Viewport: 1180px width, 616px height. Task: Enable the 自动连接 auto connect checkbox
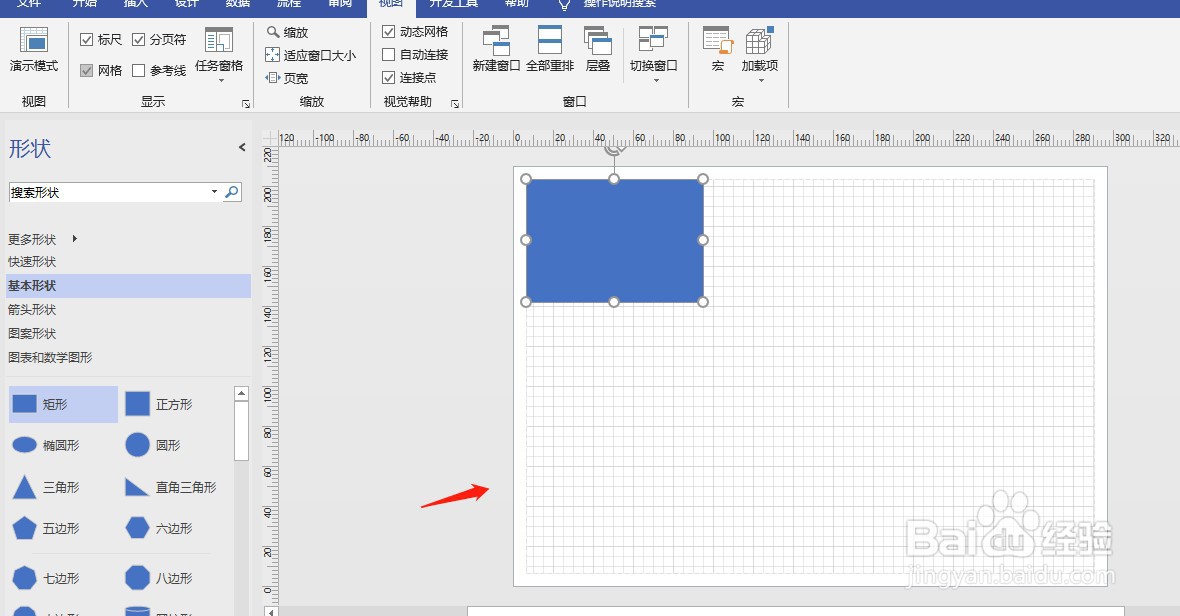[x=388, y=54]
